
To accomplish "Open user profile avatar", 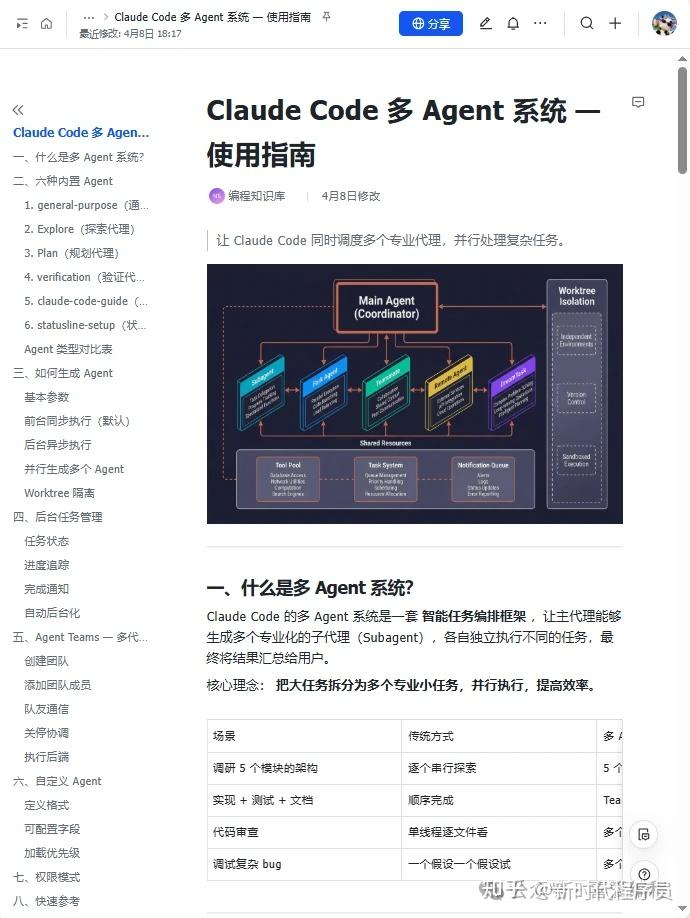I will (664, 23).
